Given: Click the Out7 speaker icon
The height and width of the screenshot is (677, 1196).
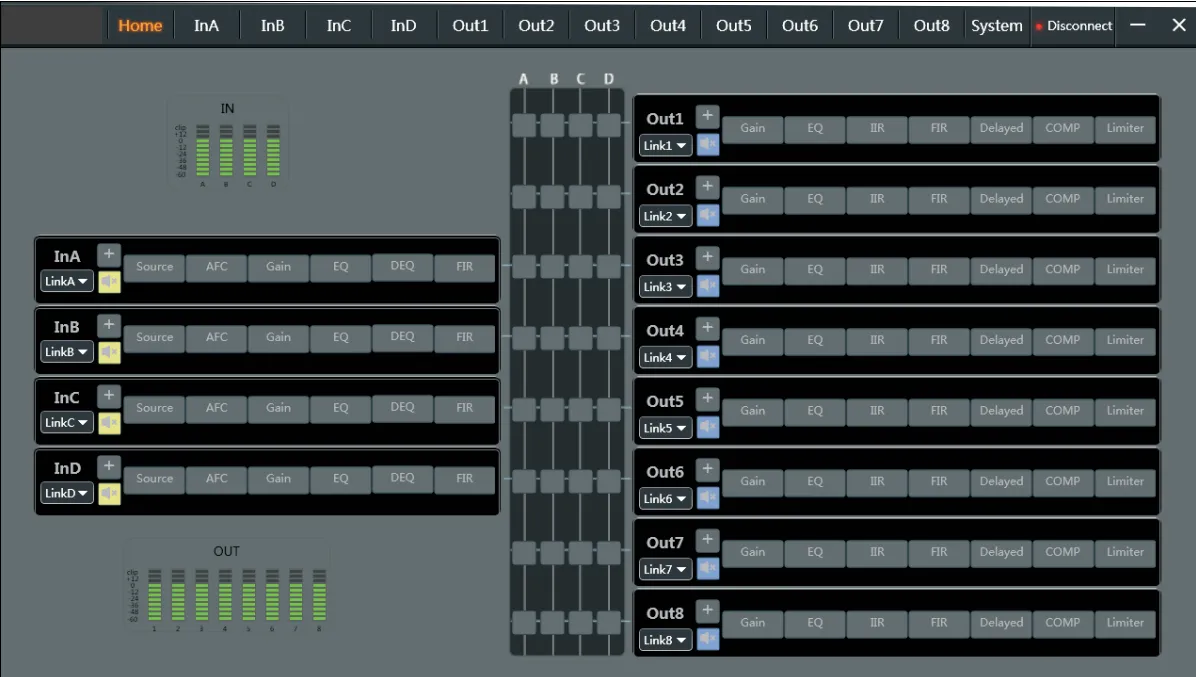Looking at the screenshot, I should pyautogui.click(x=708, y=569).
